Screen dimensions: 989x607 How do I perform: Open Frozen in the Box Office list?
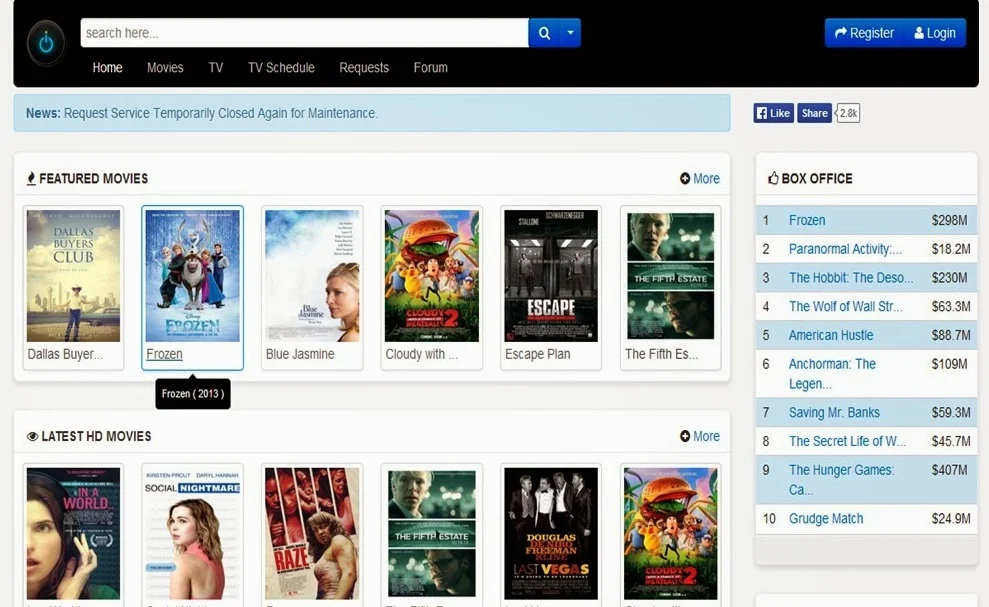point(807,220)
